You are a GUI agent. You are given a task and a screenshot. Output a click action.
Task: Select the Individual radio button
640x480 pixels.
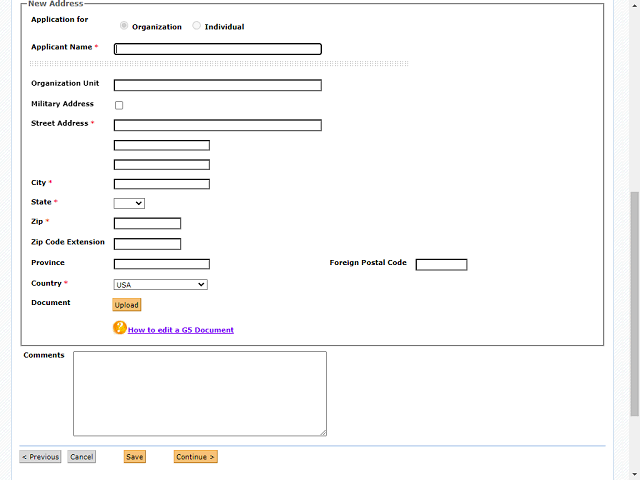[x=196, y=26]
